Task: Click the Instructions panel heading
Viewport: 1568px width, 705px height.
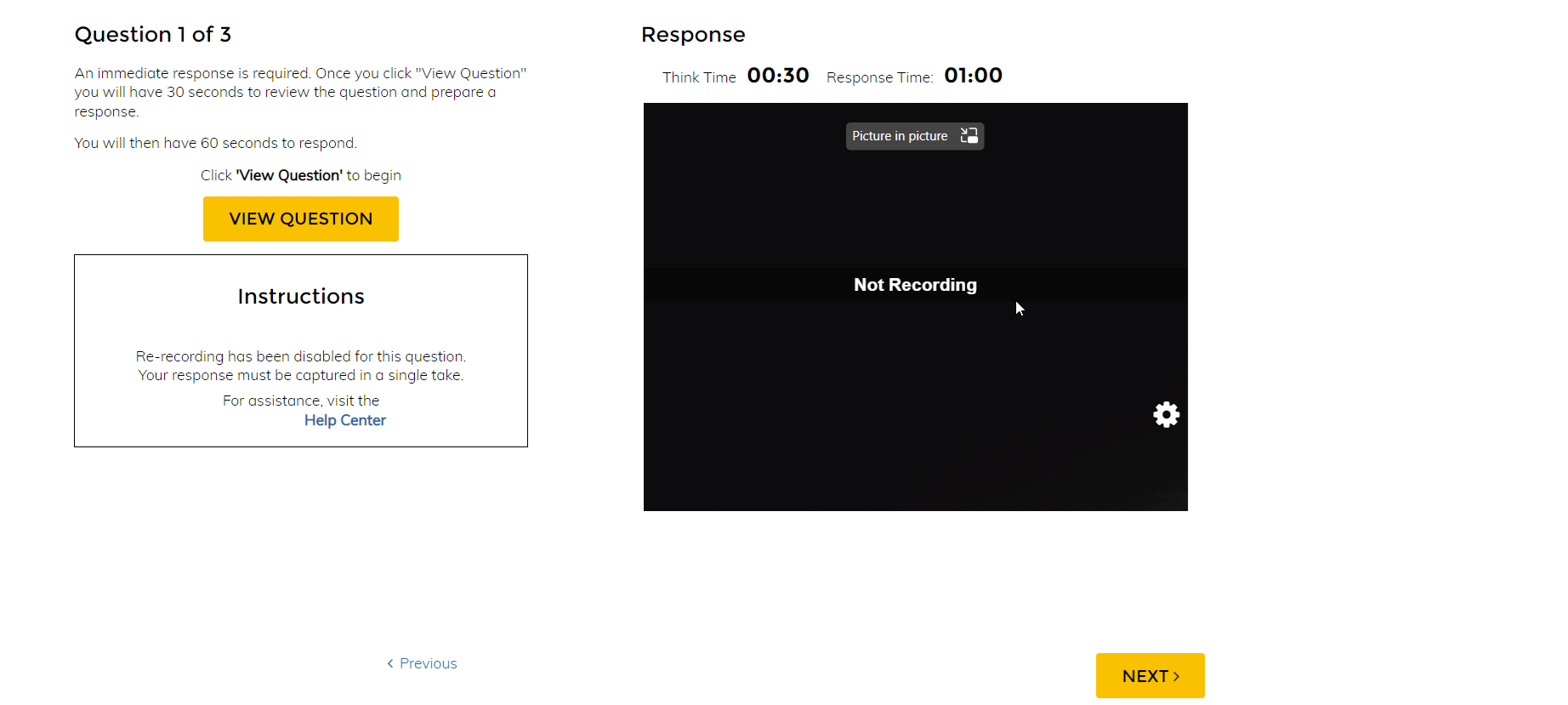Action: pos(301,296)
